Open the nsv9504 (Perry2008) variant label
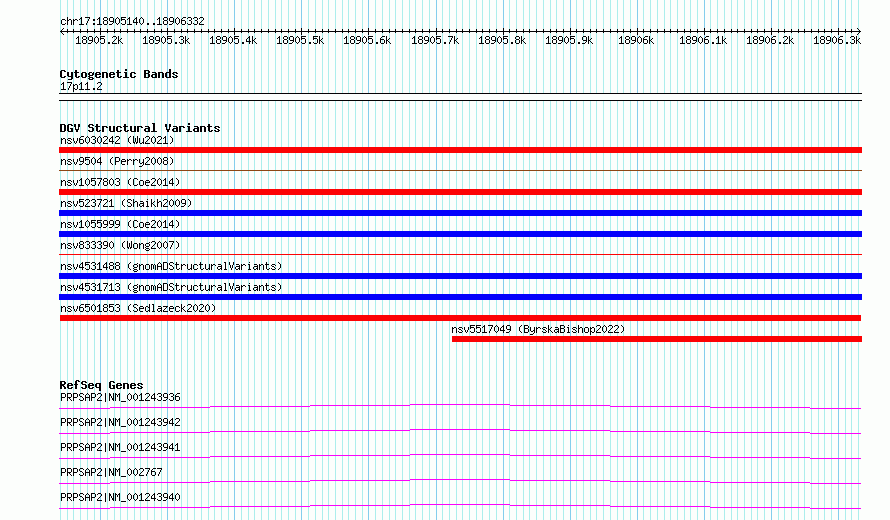This screenshot has width=890, height=520. [117, 161]
